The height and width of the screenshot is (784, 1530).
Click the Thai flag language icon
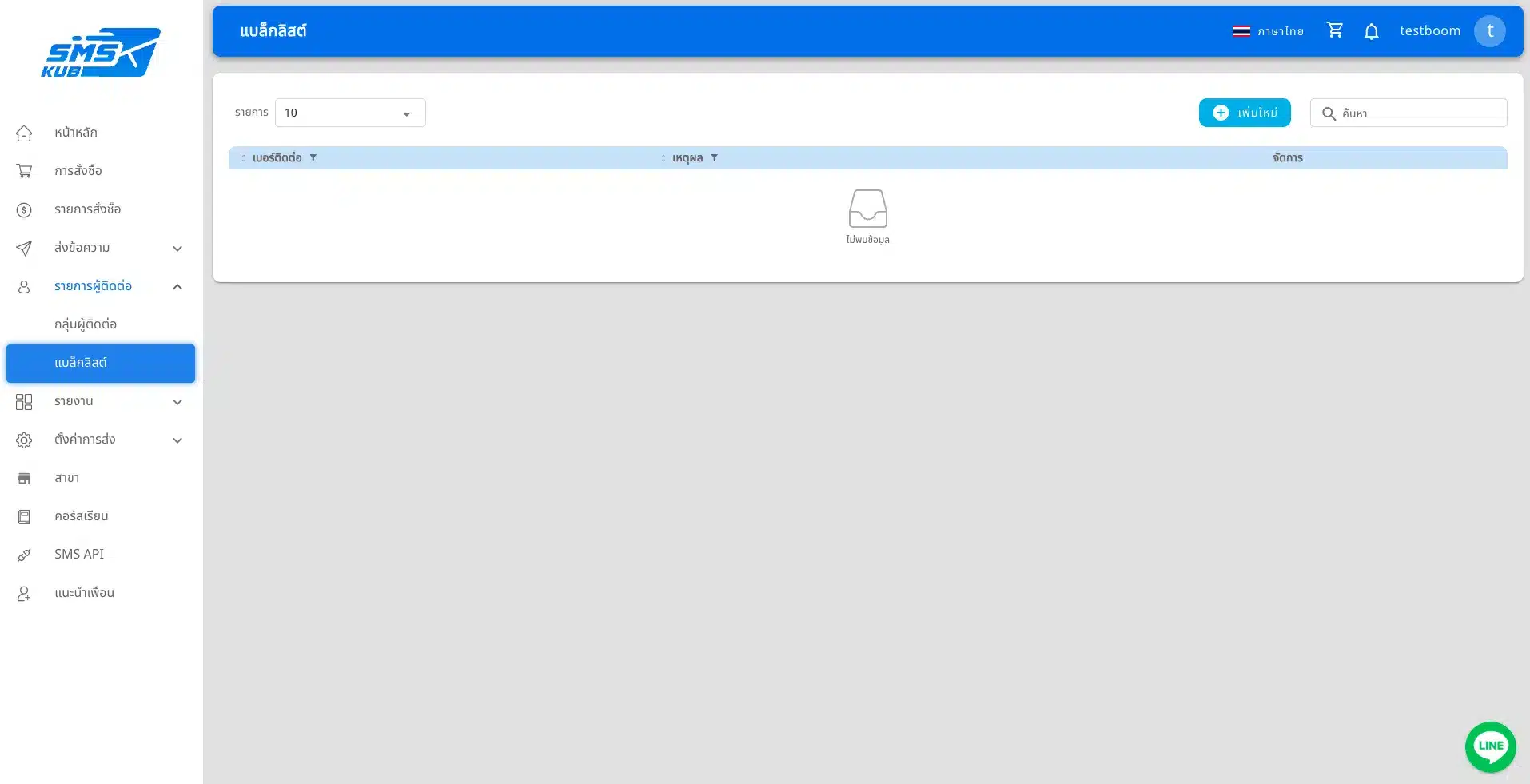1241,31
